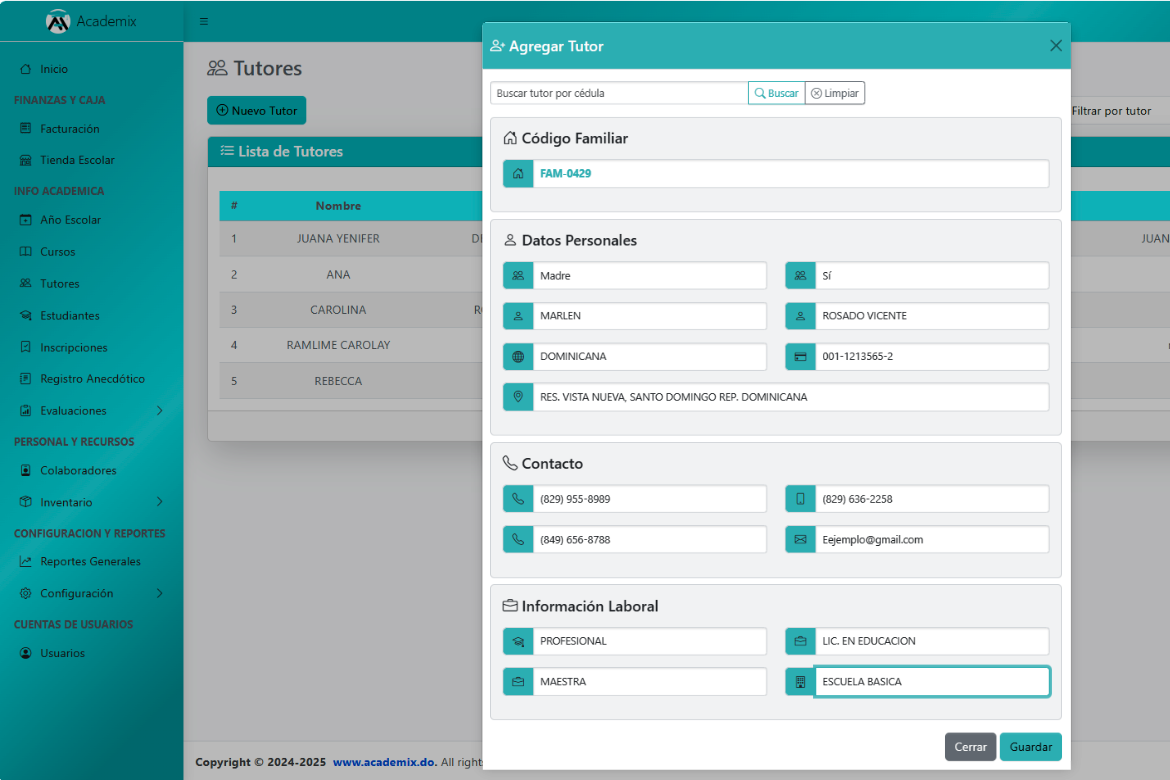The height and width of the screenshot is (780, 1170).
Task: Click the globe icon beside DOMINICANA
Action: tap(518, 357)
